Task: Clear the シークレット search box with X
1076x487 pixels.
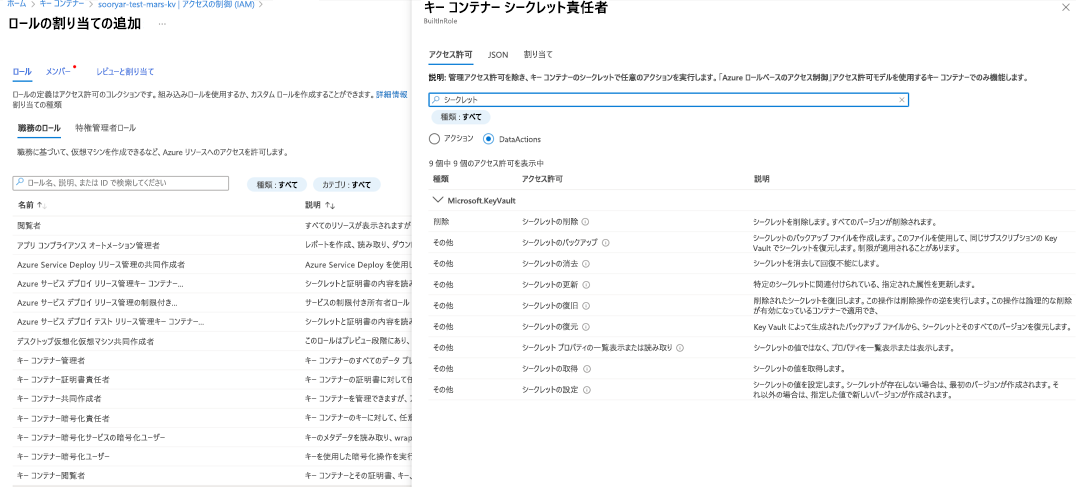Action: click(901, 100)
